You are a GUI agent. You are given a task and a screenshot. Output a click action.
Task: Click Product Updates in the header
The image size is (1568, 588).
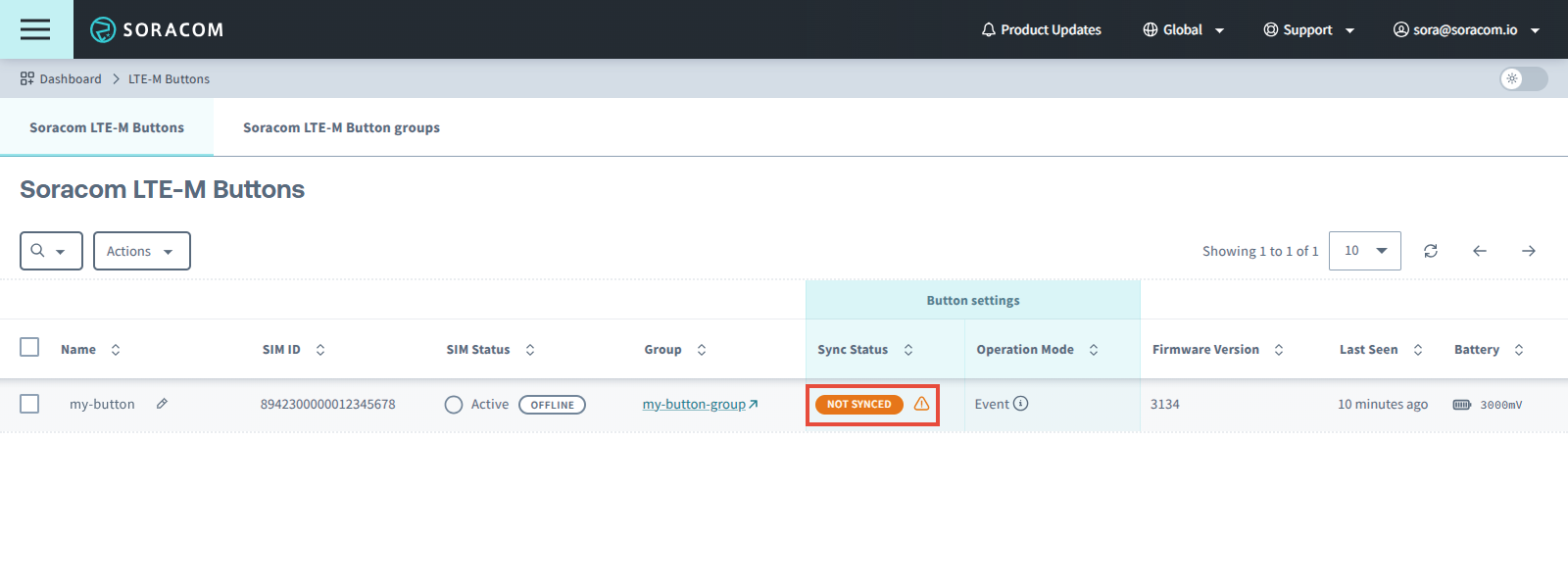[1041, 29]
